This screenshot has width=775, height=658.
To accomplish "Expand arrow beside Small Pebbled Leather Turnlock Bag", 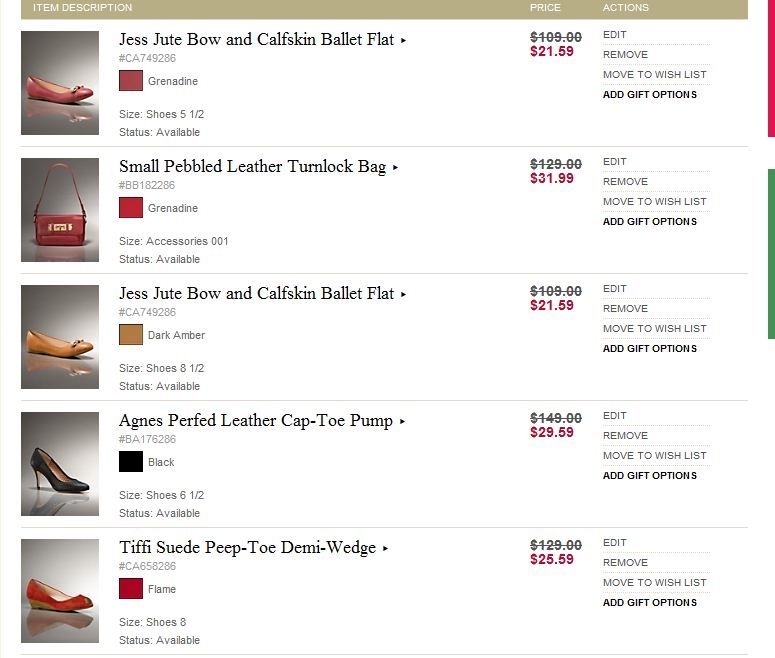I will click(x=396, y=168).
